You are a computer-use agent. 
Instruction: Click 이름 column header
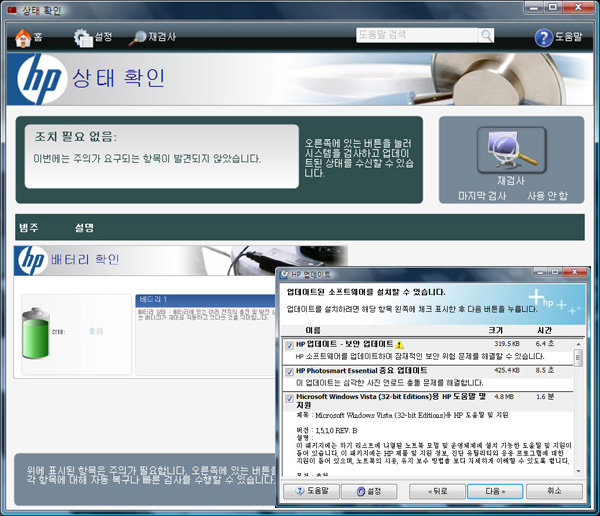point(313,330)
